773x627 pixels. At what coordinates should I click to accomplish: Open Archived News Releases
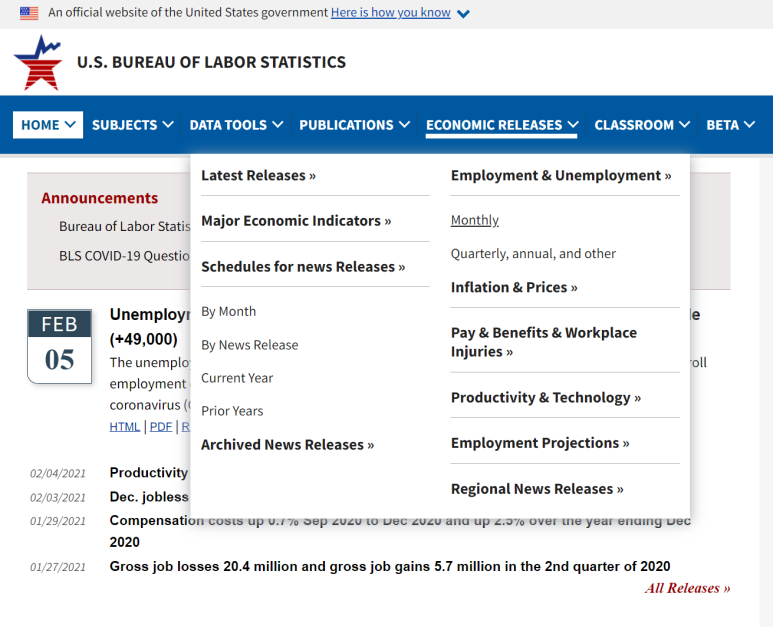287,445
